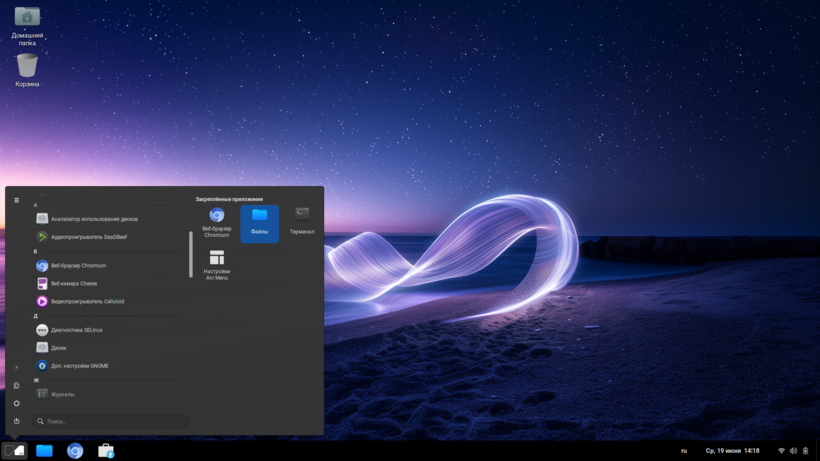820x461 pixels.
Task: Open the pinned Терминал app
Action: click(302, 221)
